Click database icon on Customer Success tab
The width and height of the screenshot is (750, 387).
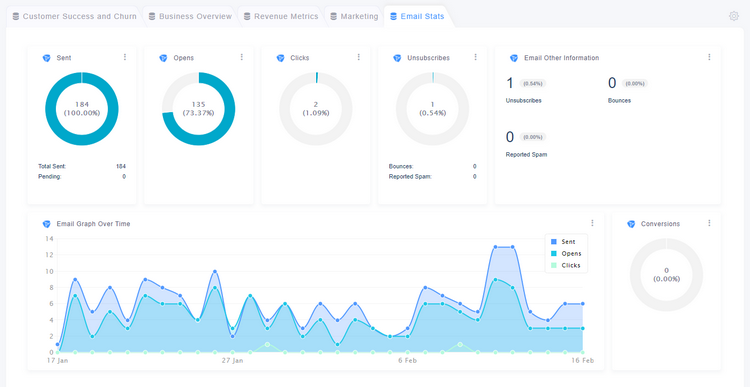coord(16,16)
